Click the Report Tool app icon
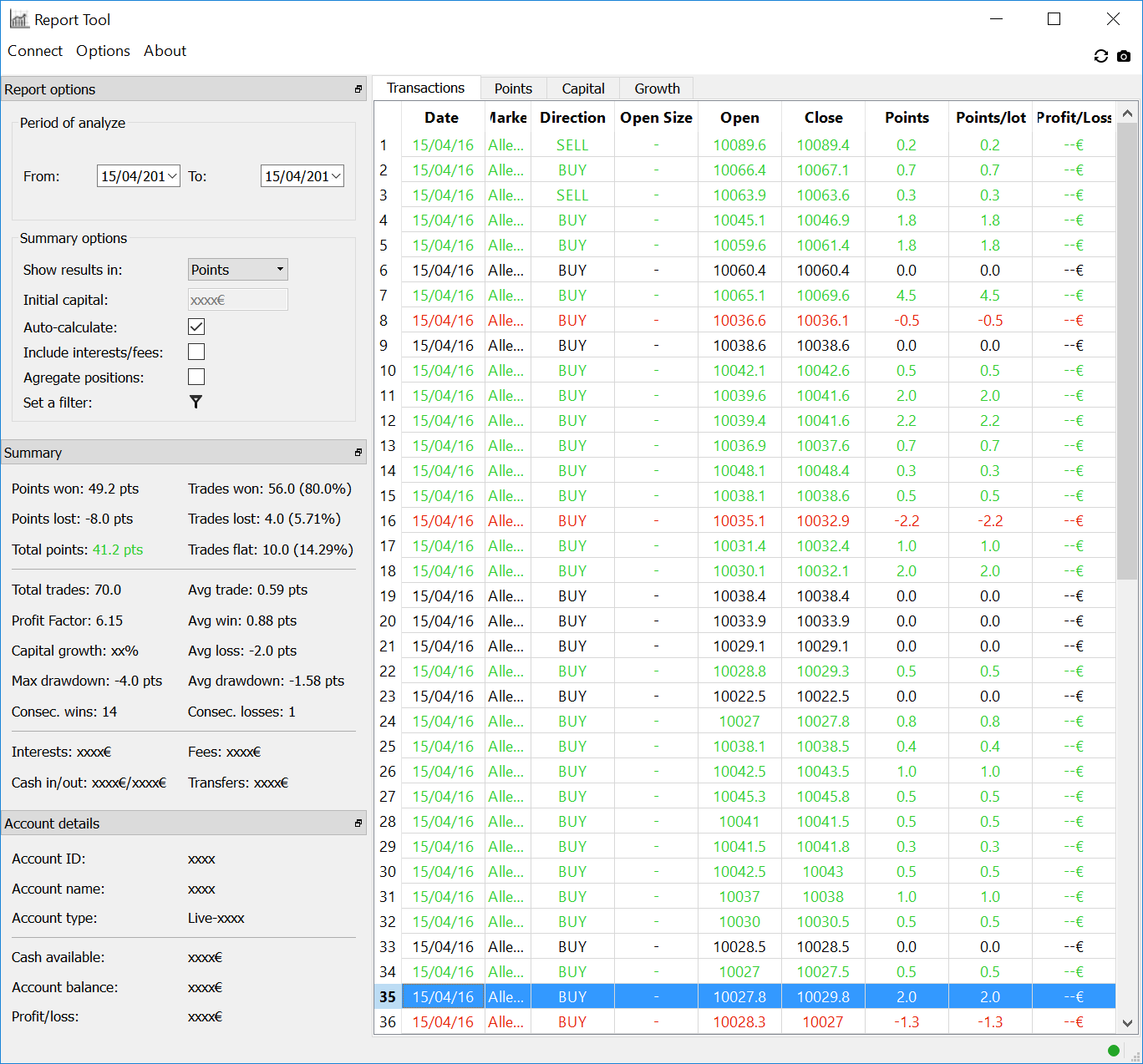Image resolution: width=1143 pixels, height=1064 pixels. coord(18,19)
